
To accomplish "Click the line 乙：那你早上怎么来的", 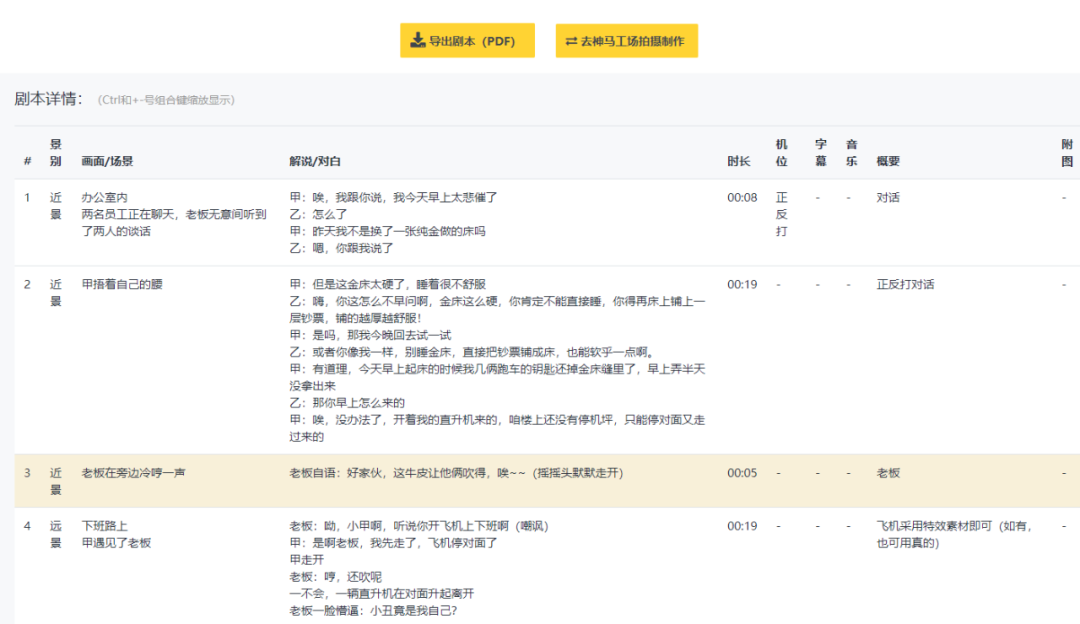I will pos(347,403).
